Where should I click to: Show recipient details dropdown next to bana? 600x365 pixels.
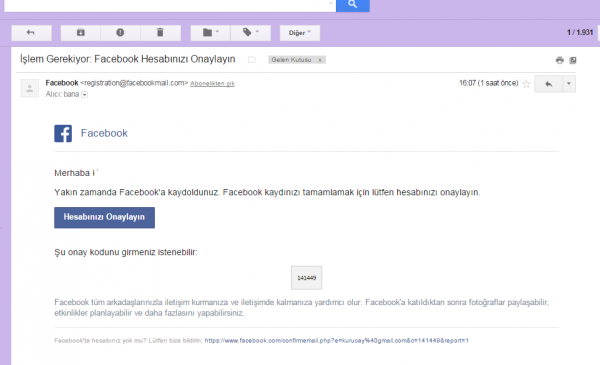click(85, 95)
